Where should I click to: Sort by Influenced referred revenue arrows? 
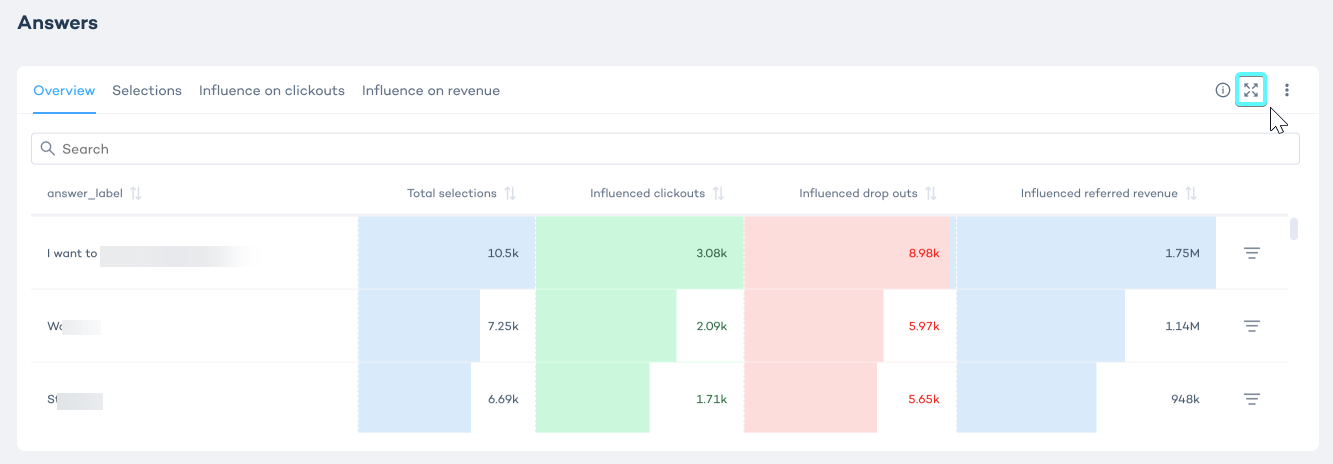click(1191, 193)
